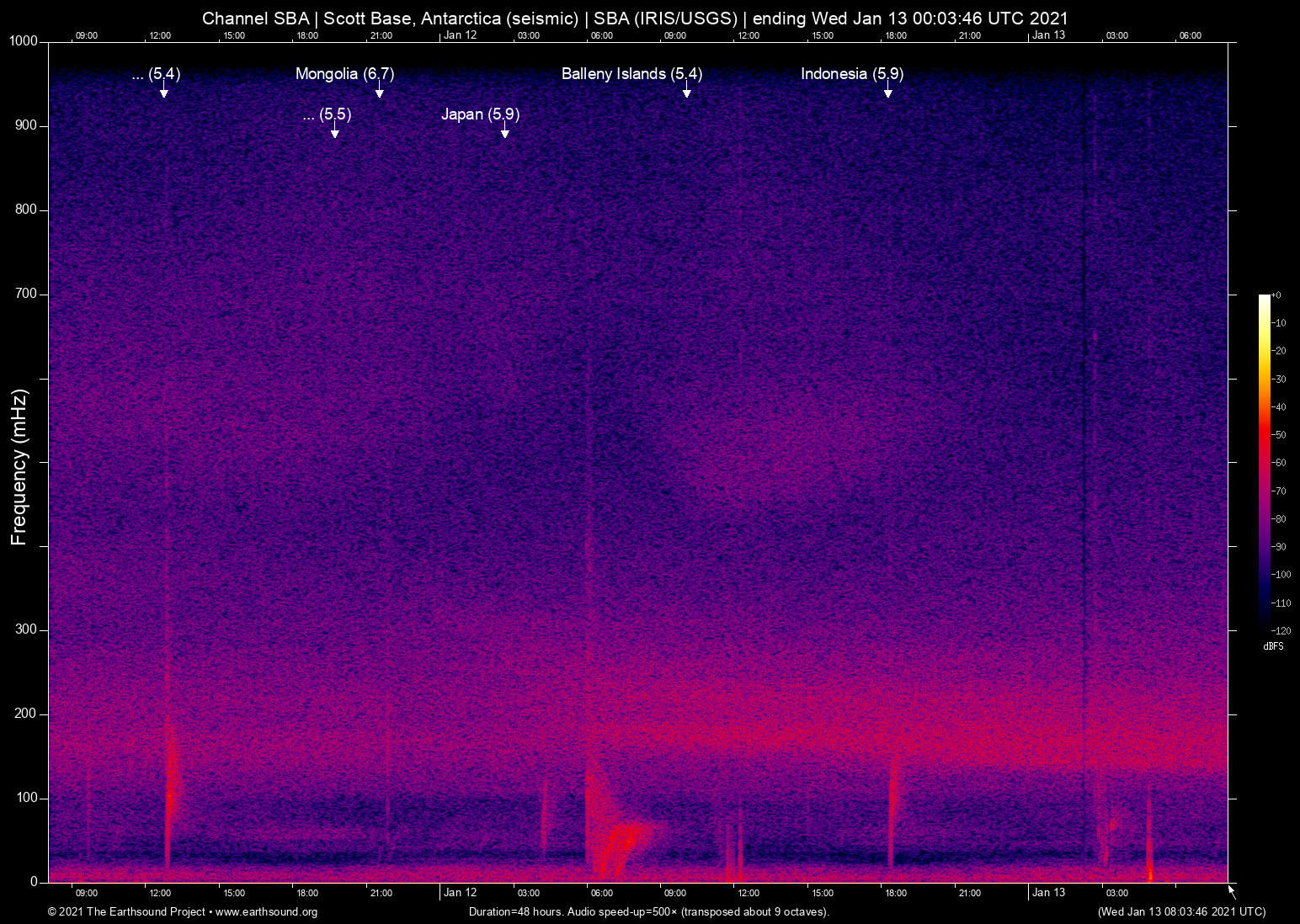Viewport: 1300px width, 924px height.
Task: Click the unnamed ... (5.4) event marker
Action: pos(163,93)
